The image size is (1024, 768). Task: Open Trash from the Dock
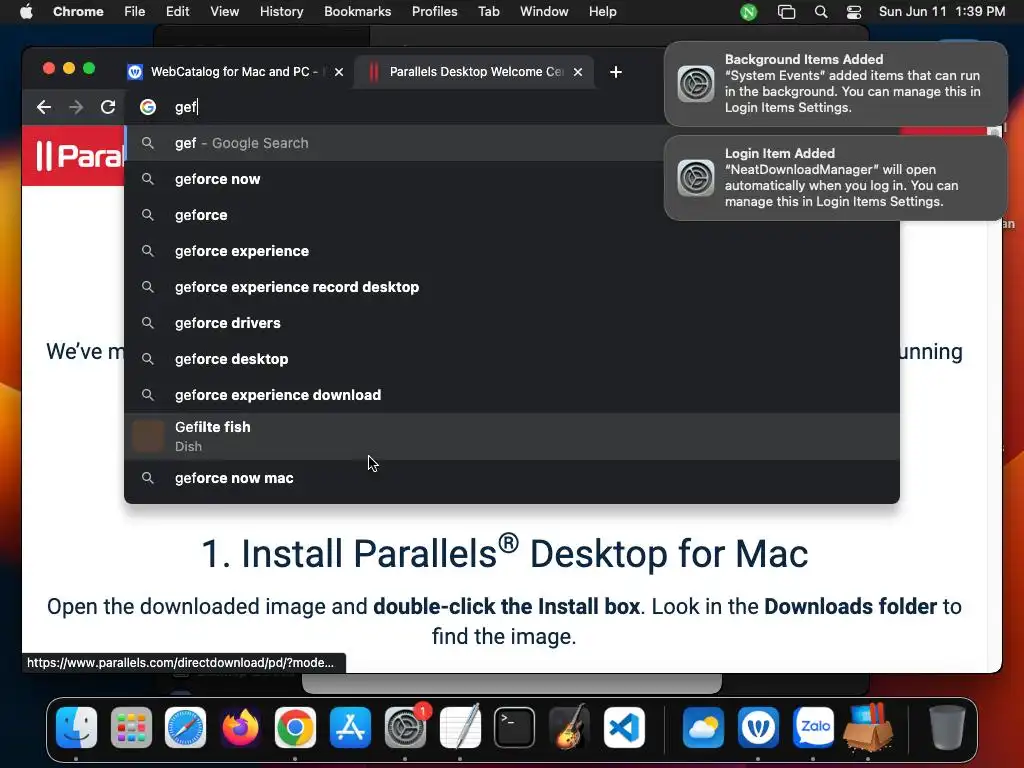pyautogui.click(x=947, y=727)
